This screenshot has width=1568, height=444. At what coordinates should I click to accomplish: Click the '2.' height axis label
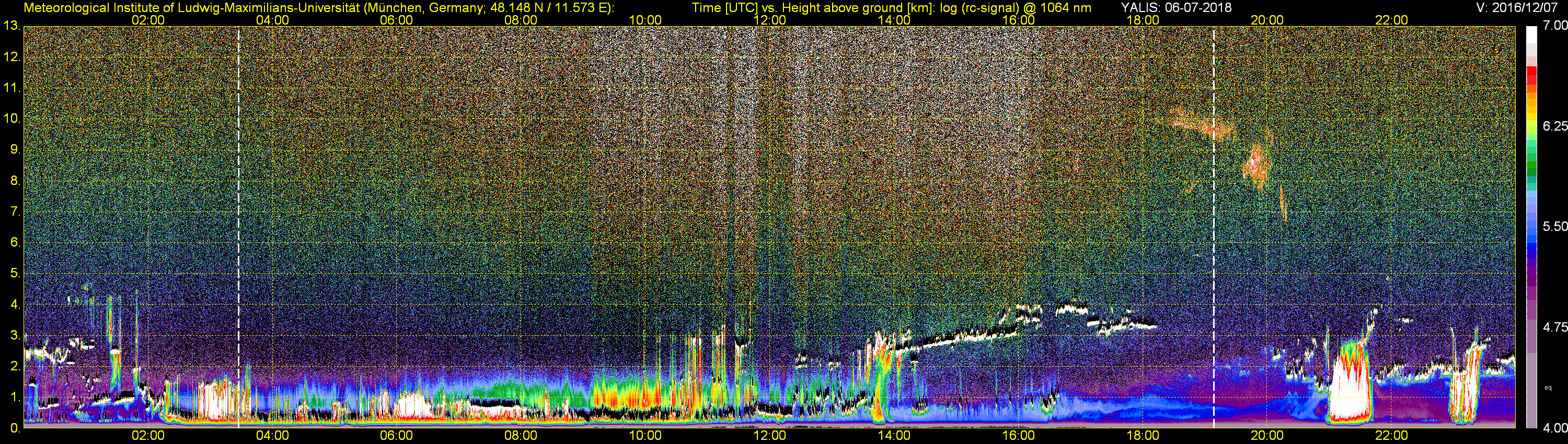click(15, 366)
